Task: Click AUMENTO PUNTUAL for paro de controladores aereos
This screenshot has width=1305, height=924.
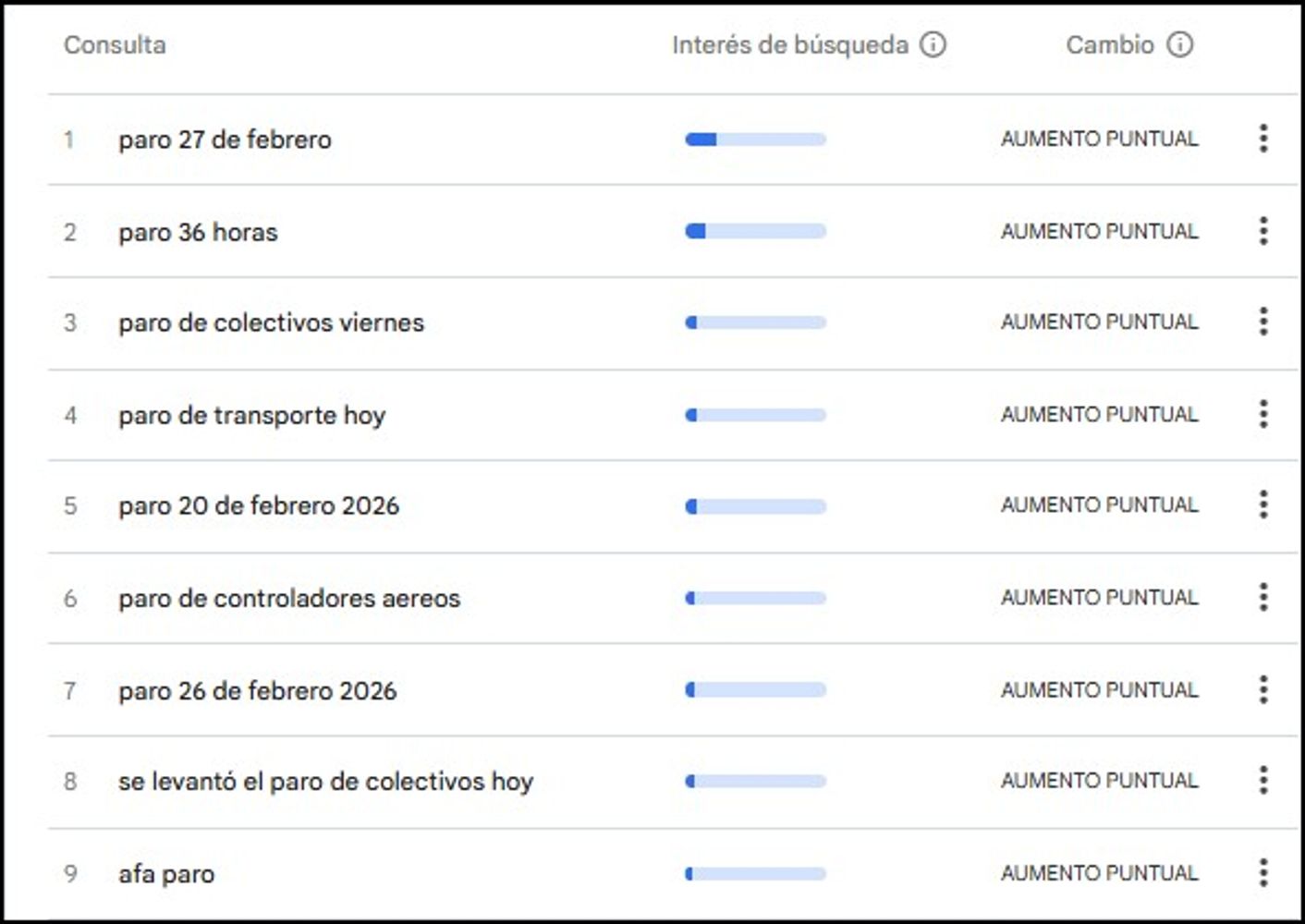Action: click(1100, 597)
